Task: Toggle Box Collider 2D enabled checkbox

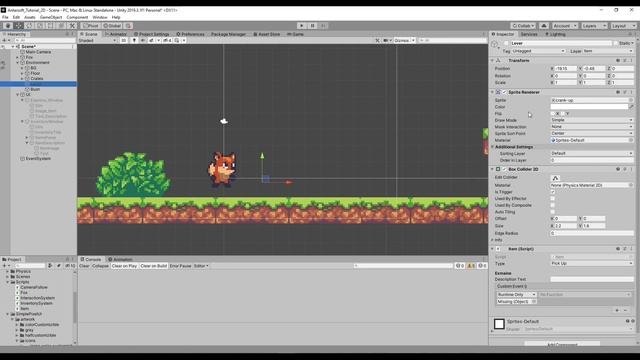Action: pyautogui.click(x=504, y=169)
